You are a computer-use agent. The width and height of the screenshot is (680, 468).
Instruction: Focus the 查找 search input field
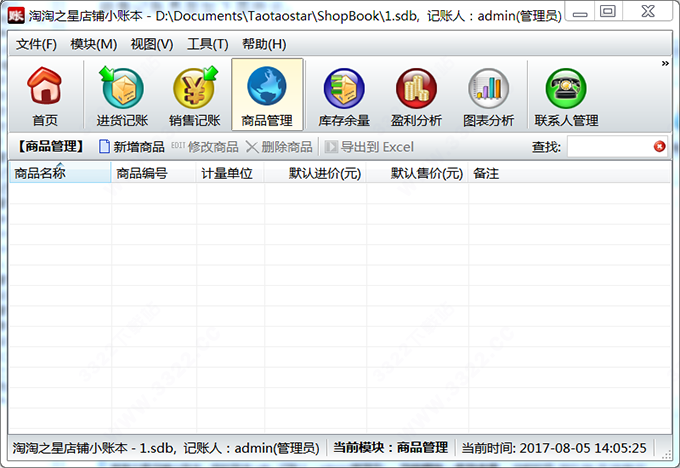(x=608, y=147)
